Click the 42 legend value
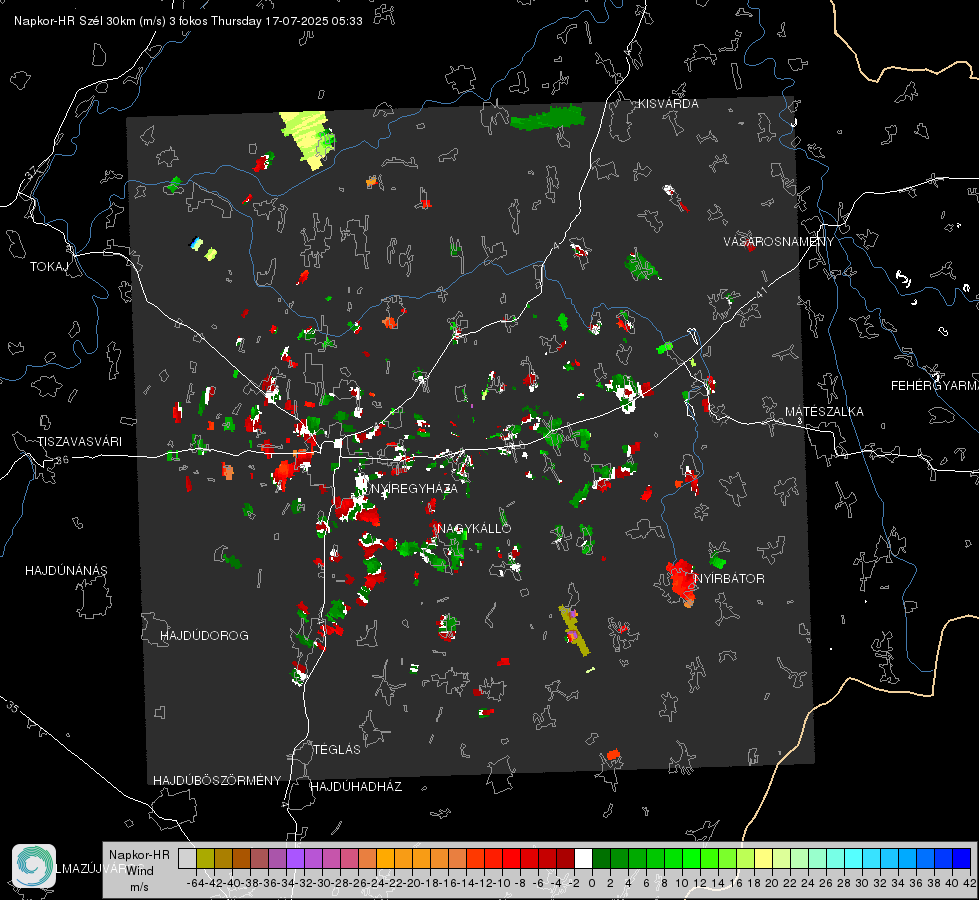The height and width of the screenshot is (900, 979). click(970, 883)
